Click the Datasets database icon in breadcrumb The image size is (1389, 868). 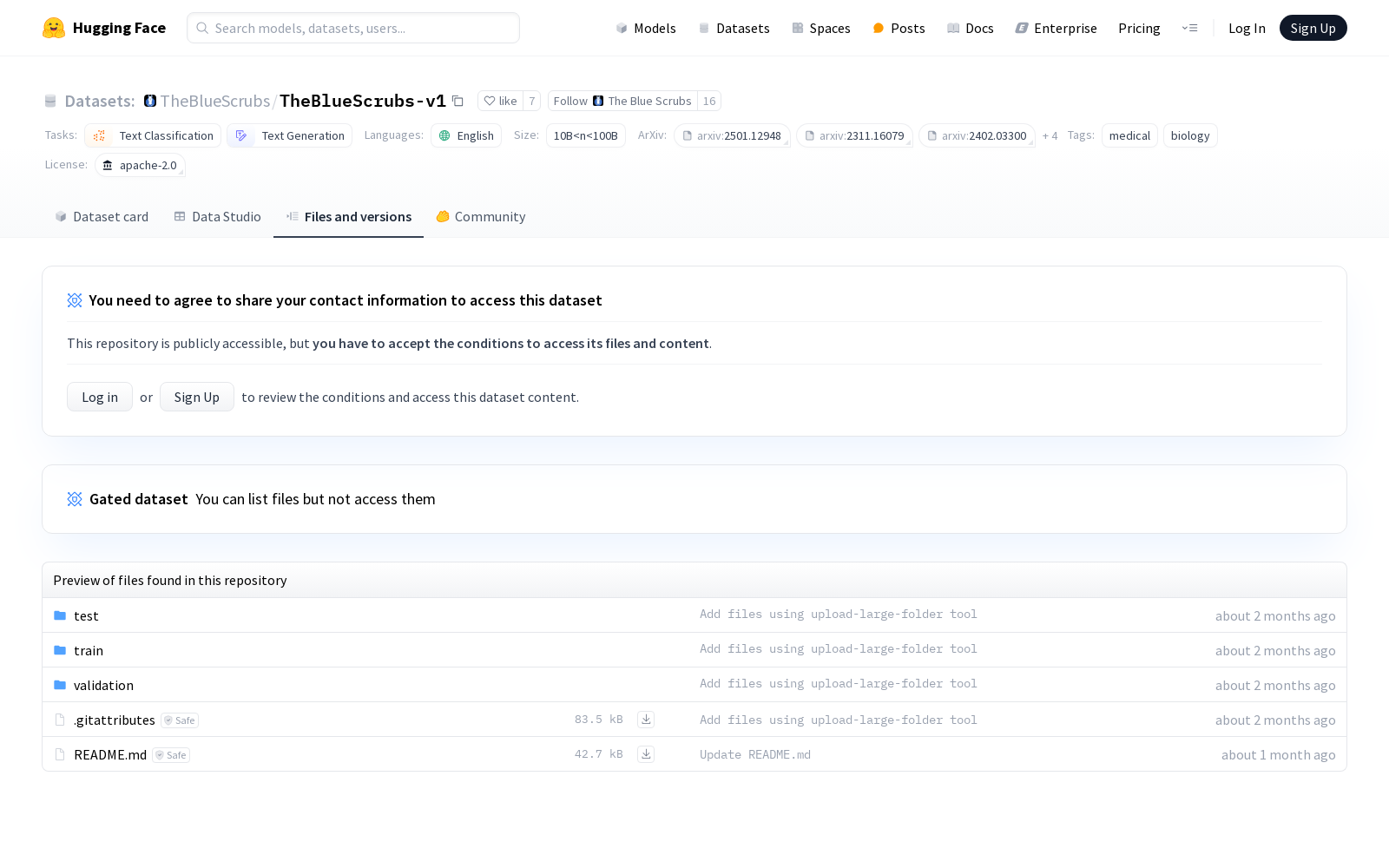click(x=50, y=101)
